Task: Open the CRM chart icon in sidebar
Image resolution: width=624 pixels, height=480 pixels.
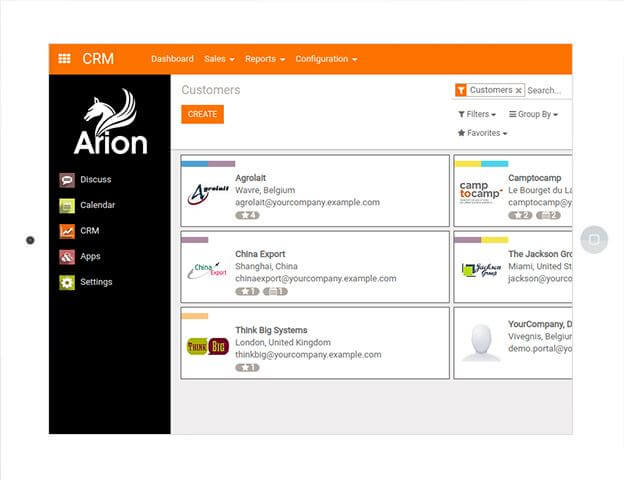Action: [67, 231]
